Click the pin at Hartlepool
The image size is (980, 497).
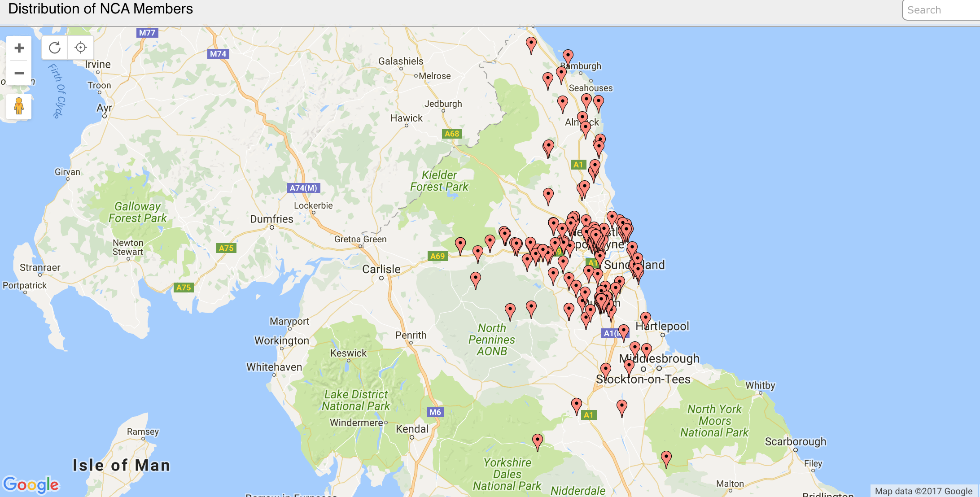[x=646, y=320]
